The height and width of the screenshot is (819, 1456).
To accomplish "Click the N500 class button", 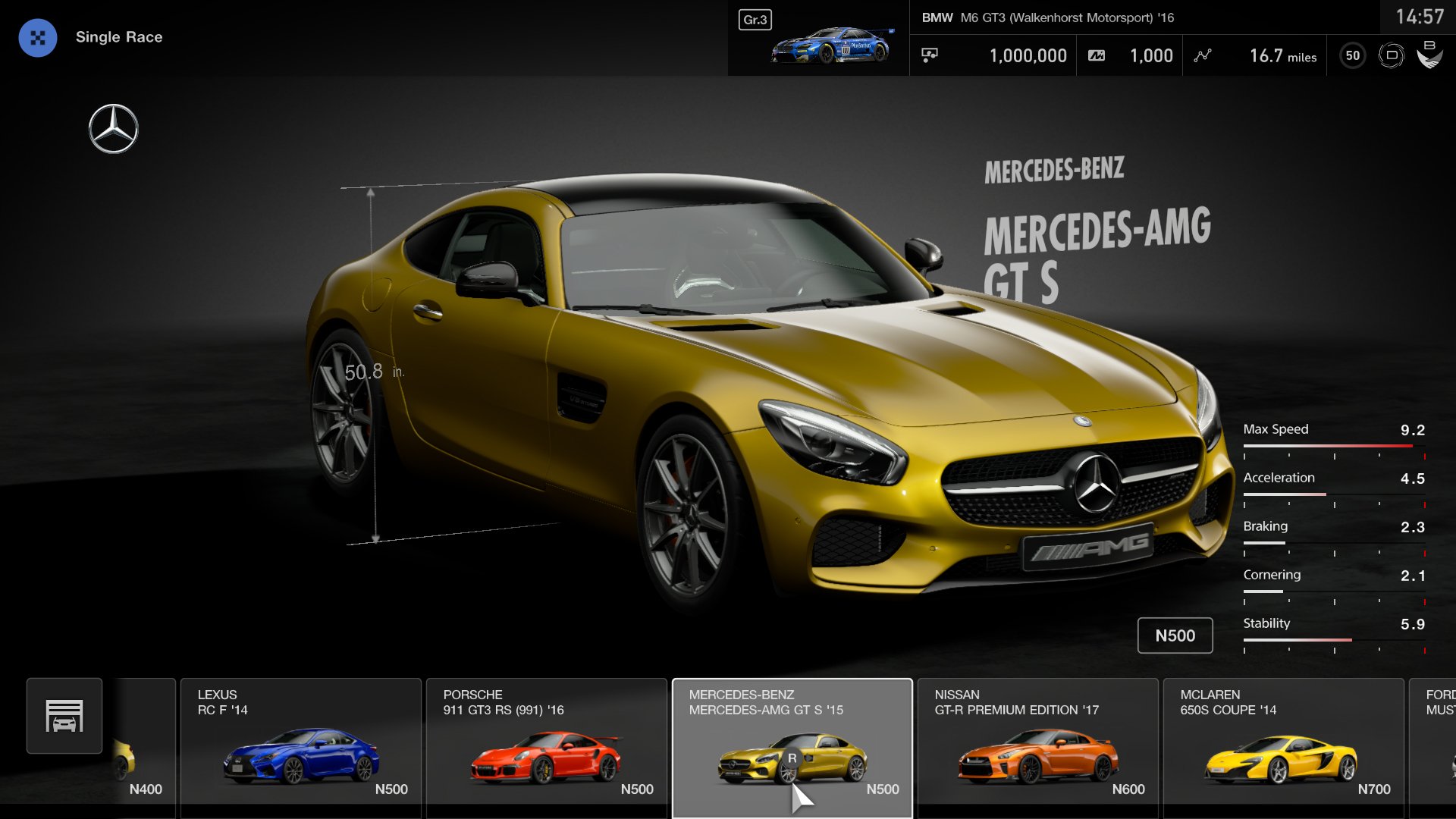I will coord(1175,635).
